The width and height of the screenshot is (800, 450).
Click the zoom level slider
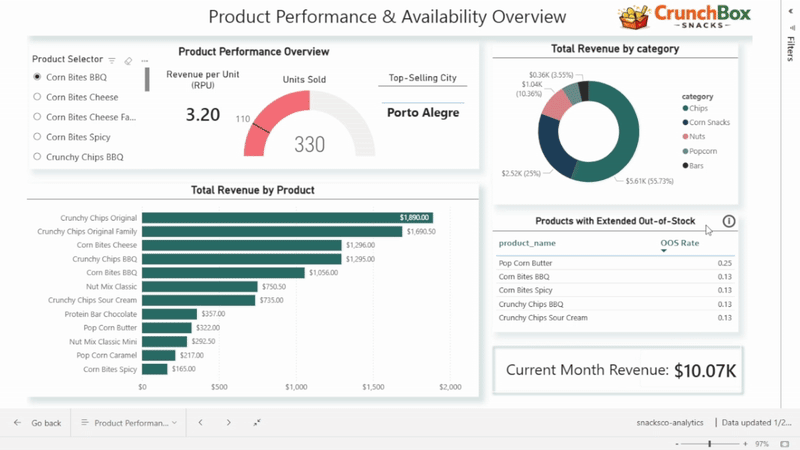pyautogui.click(x=710, y=443)
